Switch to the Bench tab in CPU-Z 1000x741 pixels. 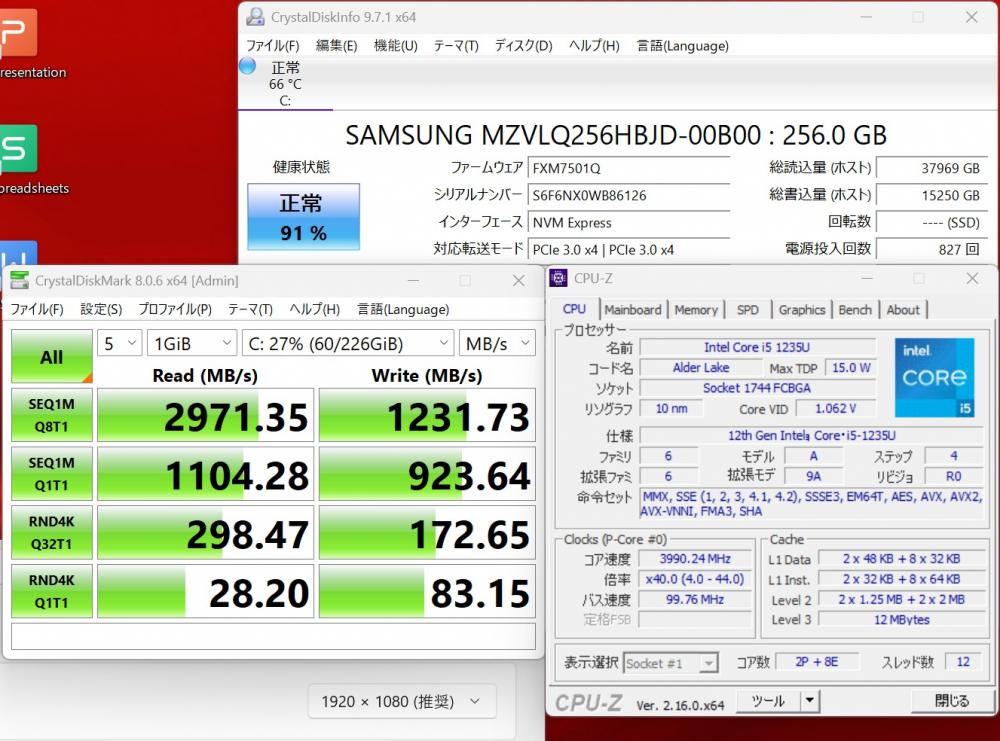(x=855, y=310)
